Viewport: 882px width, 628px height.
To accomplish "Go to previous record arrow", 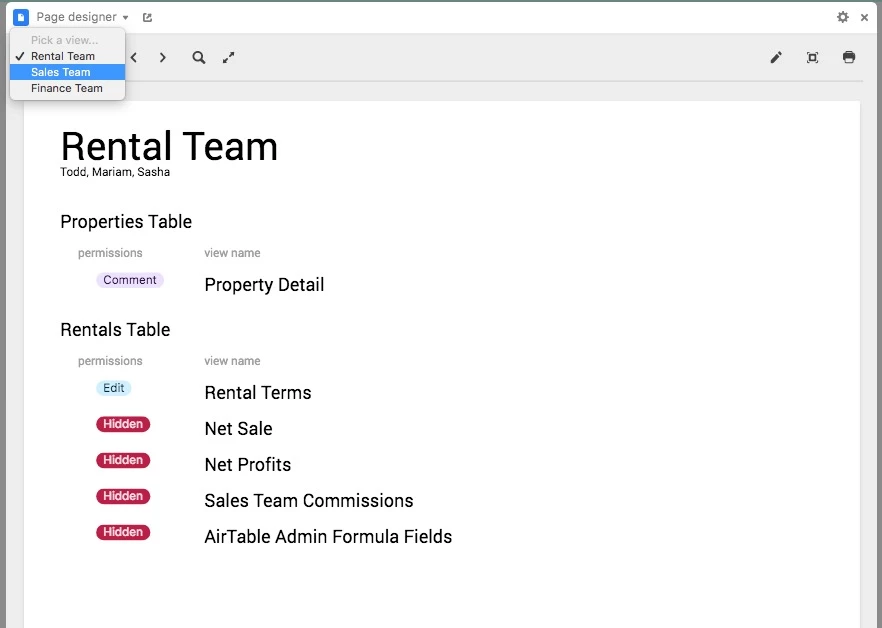I will [x=134, y=57].
